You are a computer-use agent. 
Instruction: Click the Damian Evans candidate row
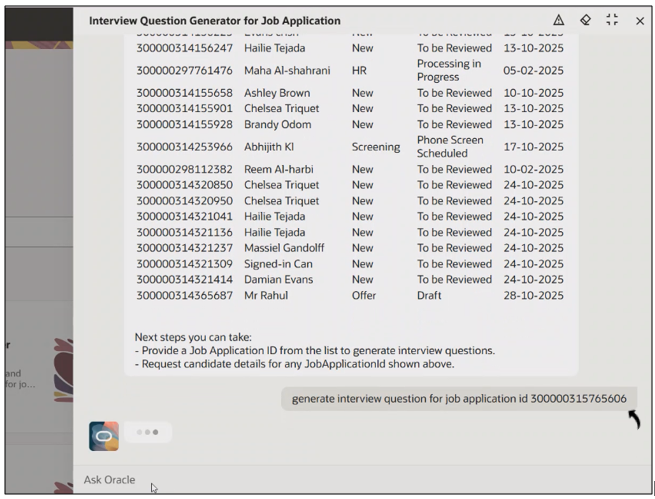pyautogui.click(x=280, y=280)
